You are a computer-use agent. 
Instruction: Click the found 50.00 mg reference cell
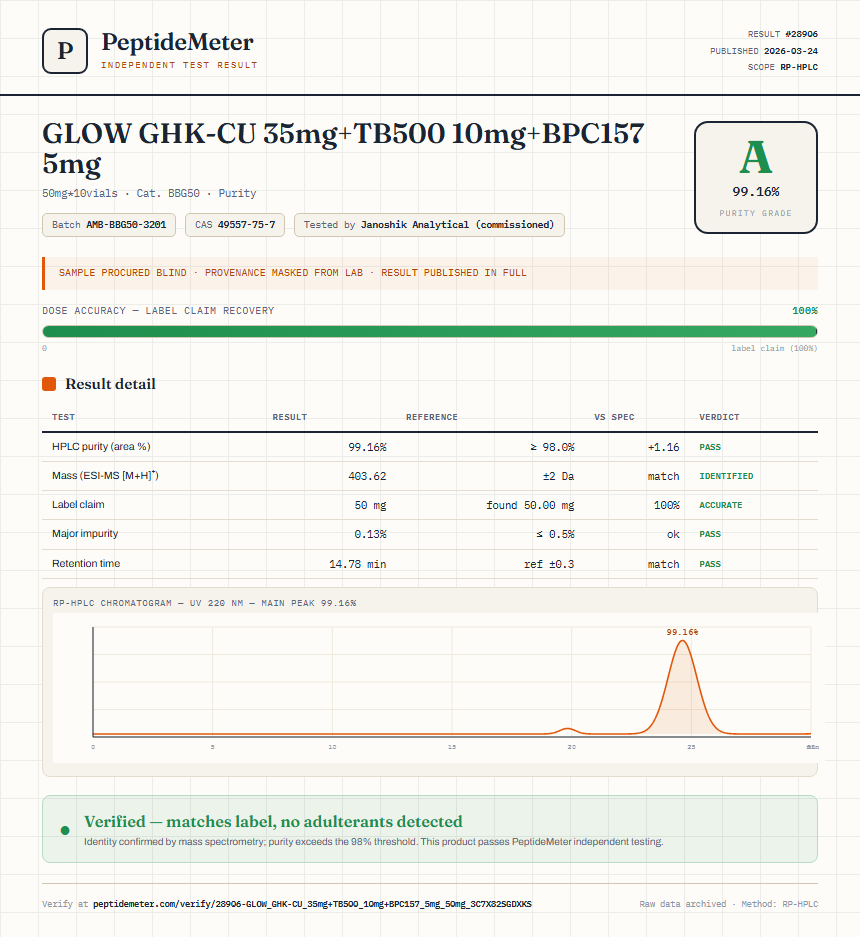click(530, 505)
